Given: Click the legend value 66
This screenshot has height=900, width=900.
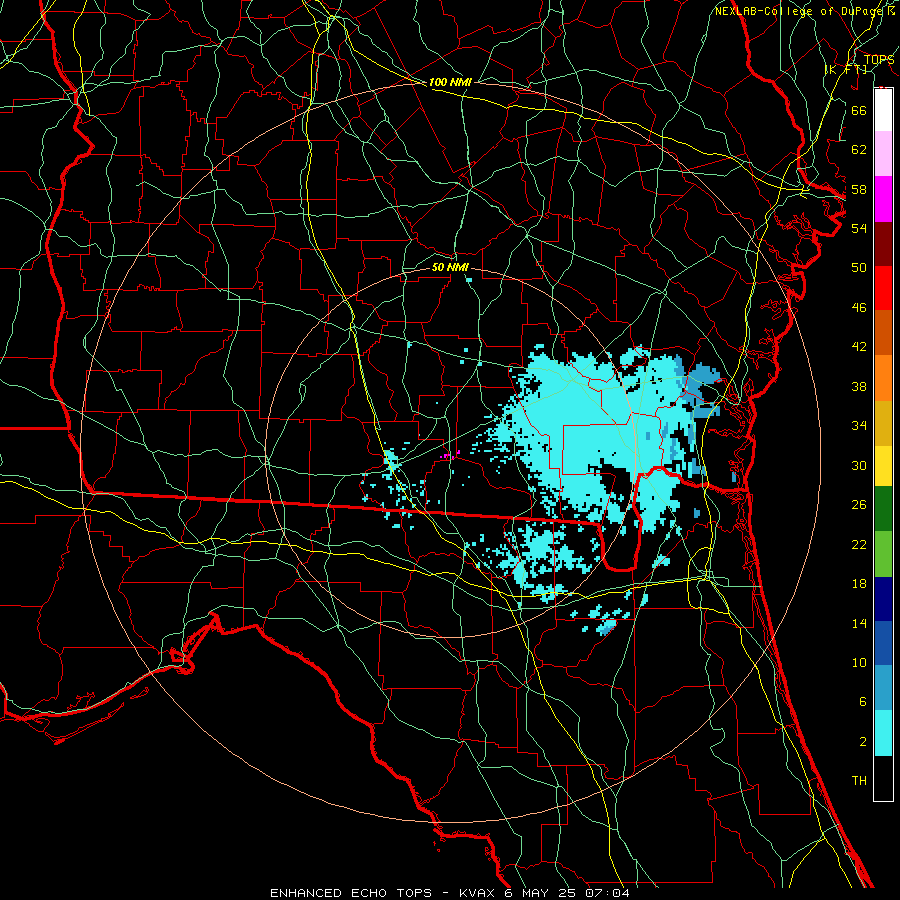Looking at the screenshot, I should 859,110.
